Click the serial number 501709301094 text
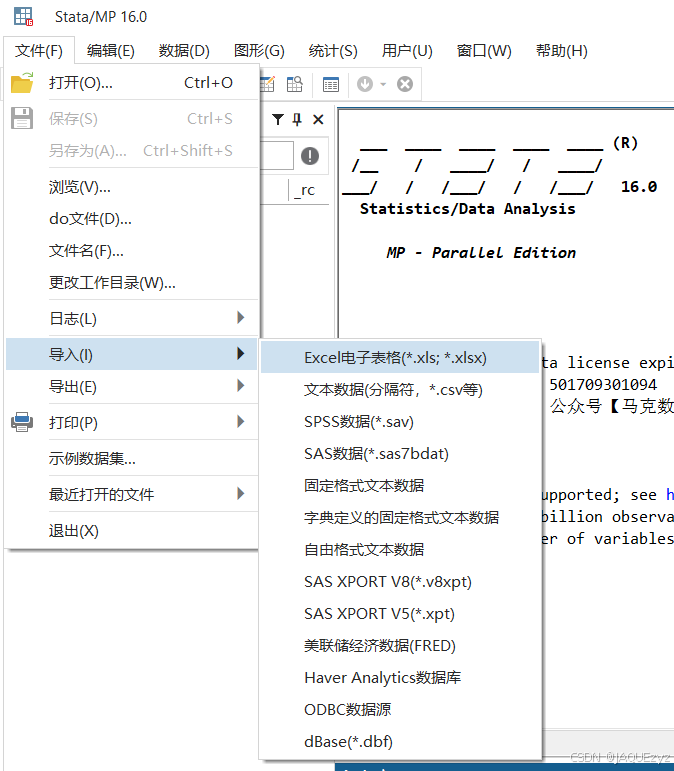 tap(603, 385)
